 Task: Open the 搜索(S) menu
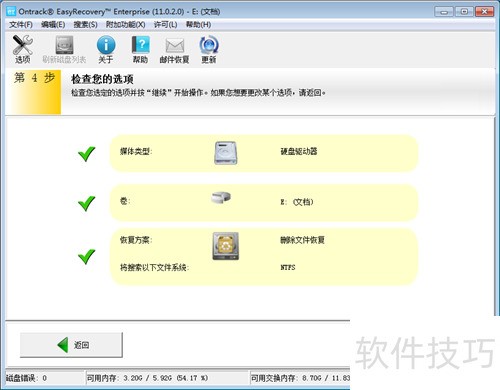click(x=85, y=25)
